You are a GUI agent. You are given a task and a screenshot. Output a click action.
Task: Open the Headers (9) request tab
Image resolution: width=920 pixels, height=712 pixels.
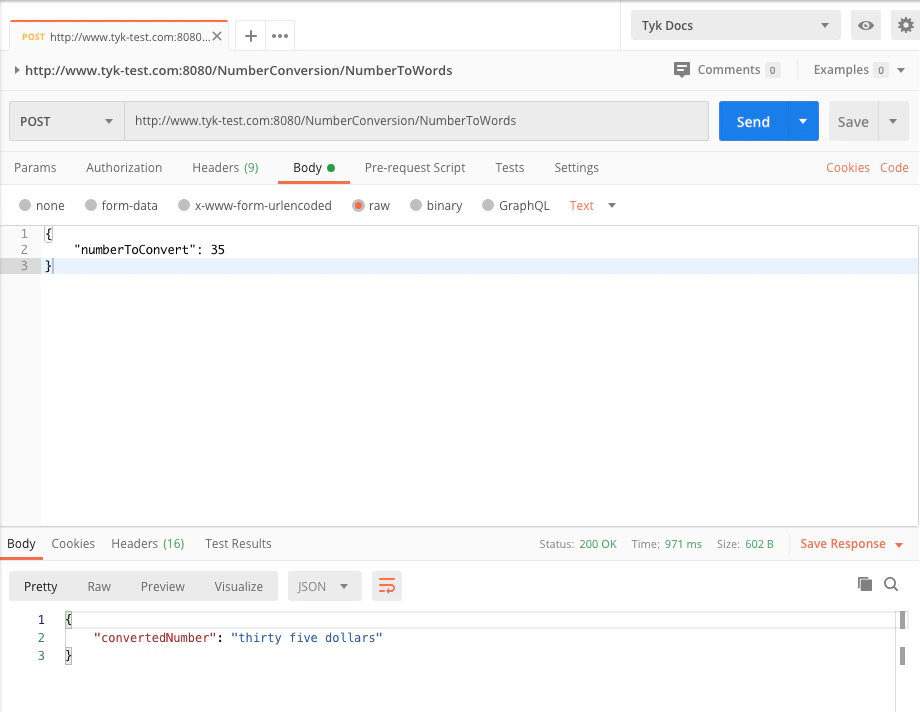[x=225, y=167]
